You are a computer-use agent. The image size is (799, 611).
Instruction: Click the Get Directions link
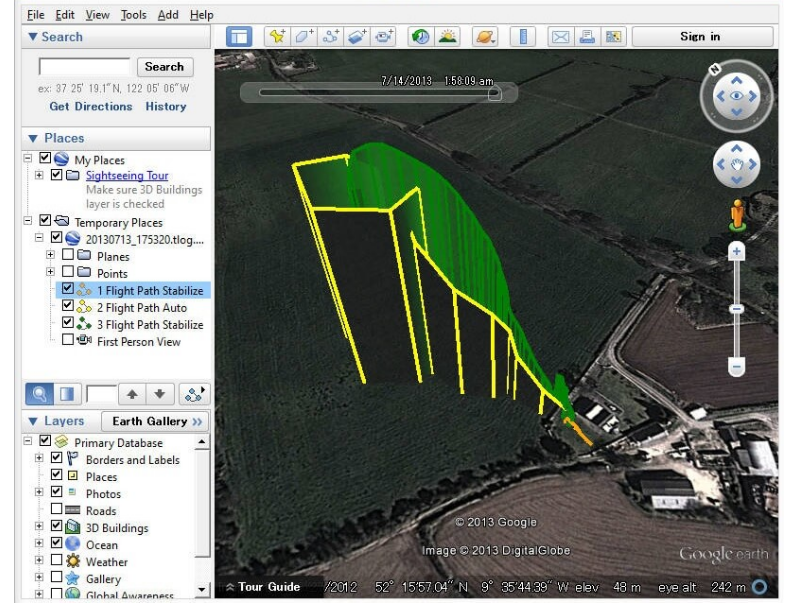coord(91,107)
